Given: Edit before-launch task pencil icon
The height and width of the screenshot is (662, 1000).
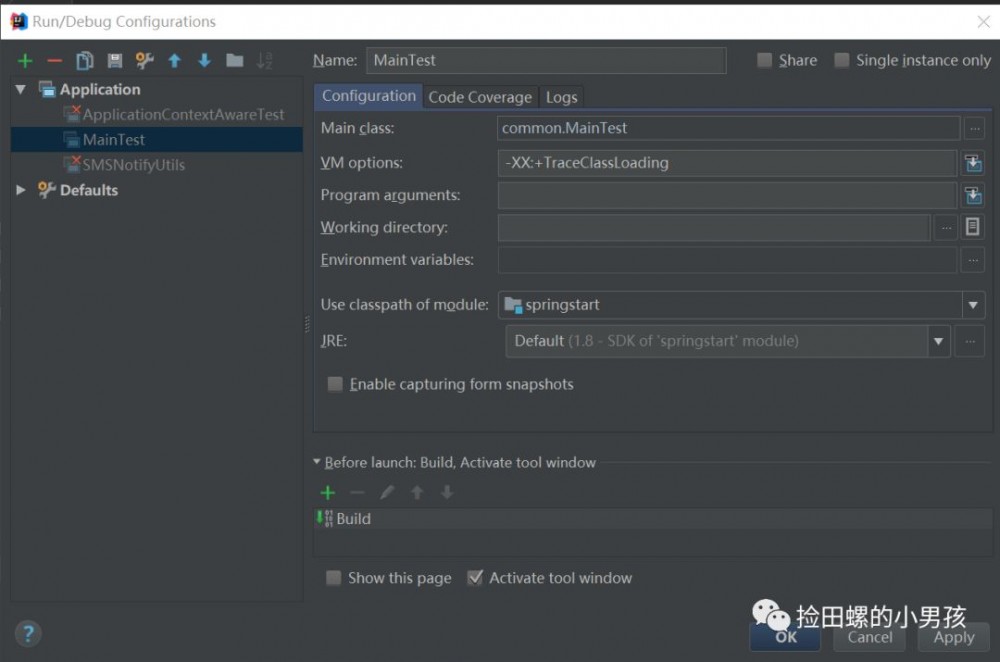Looking at the screenshot, I should 387,493.
